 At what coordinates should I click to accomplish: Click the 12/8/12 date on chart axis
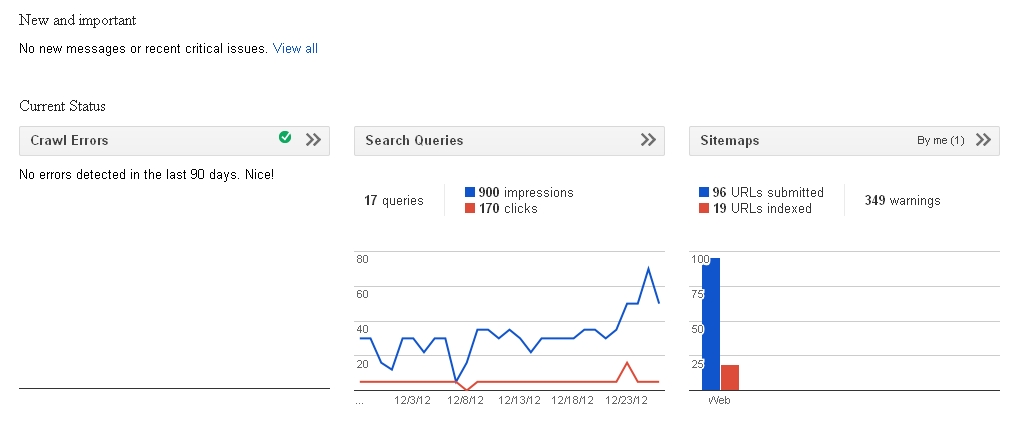click(466, 400)
